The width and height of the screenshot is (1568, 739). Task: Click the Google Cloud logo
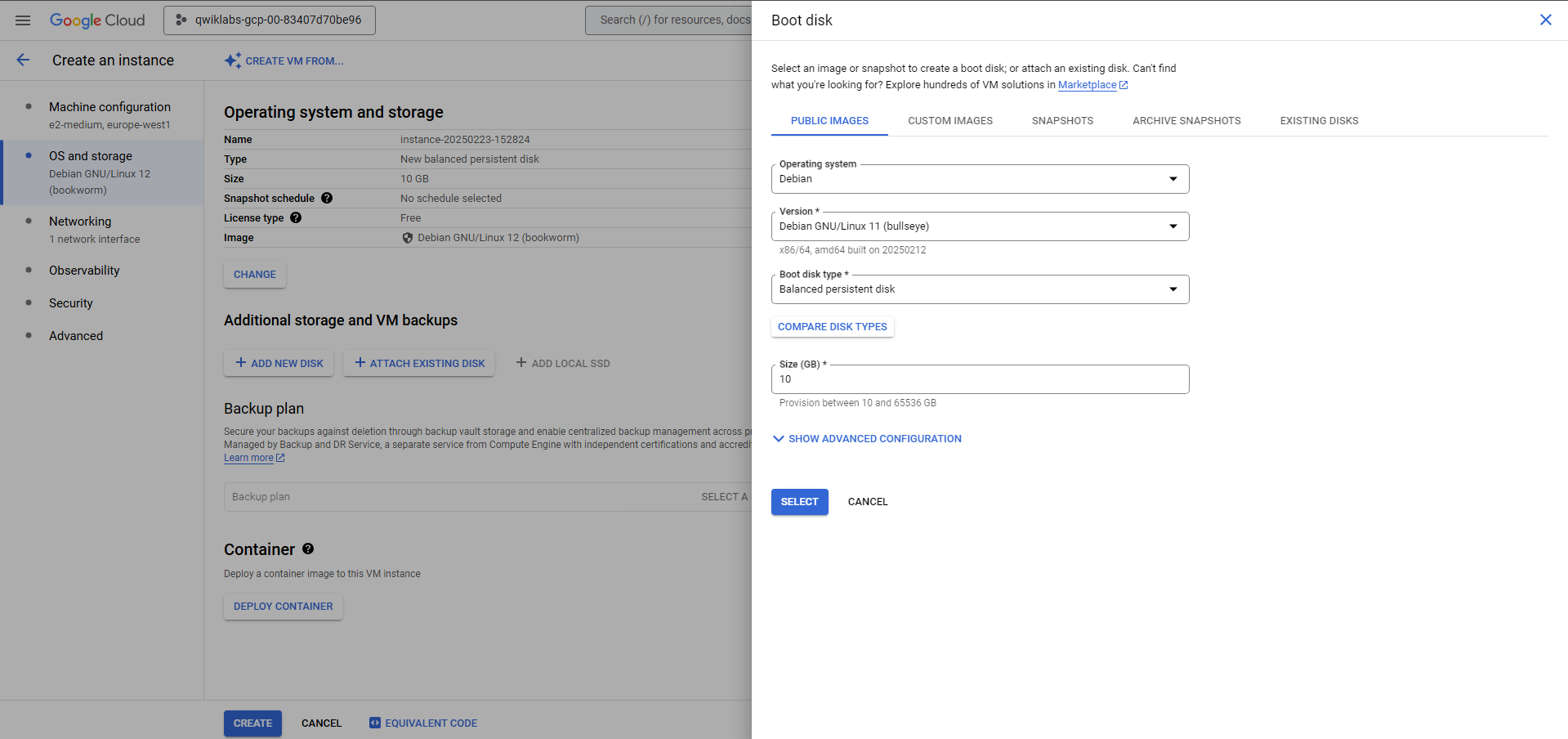coord(97,20)
